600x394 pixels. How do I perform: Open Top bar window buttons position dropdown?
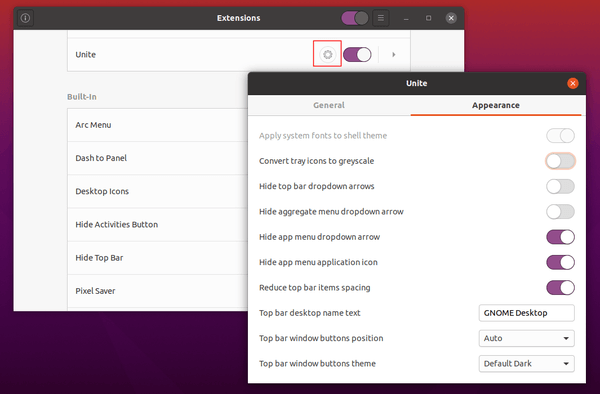(526, 338)
